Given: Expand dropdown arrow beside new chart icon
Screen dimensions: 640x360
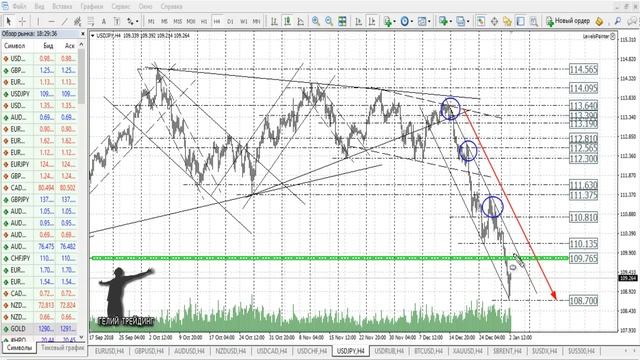Looking at the screenshot, I should 450,21.
